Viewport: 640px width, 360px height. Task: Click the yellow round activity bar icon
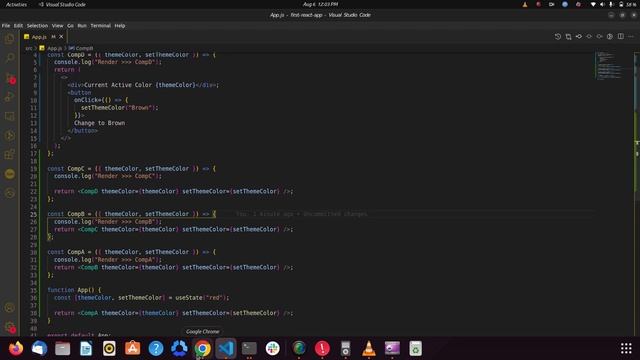(9, 174)
